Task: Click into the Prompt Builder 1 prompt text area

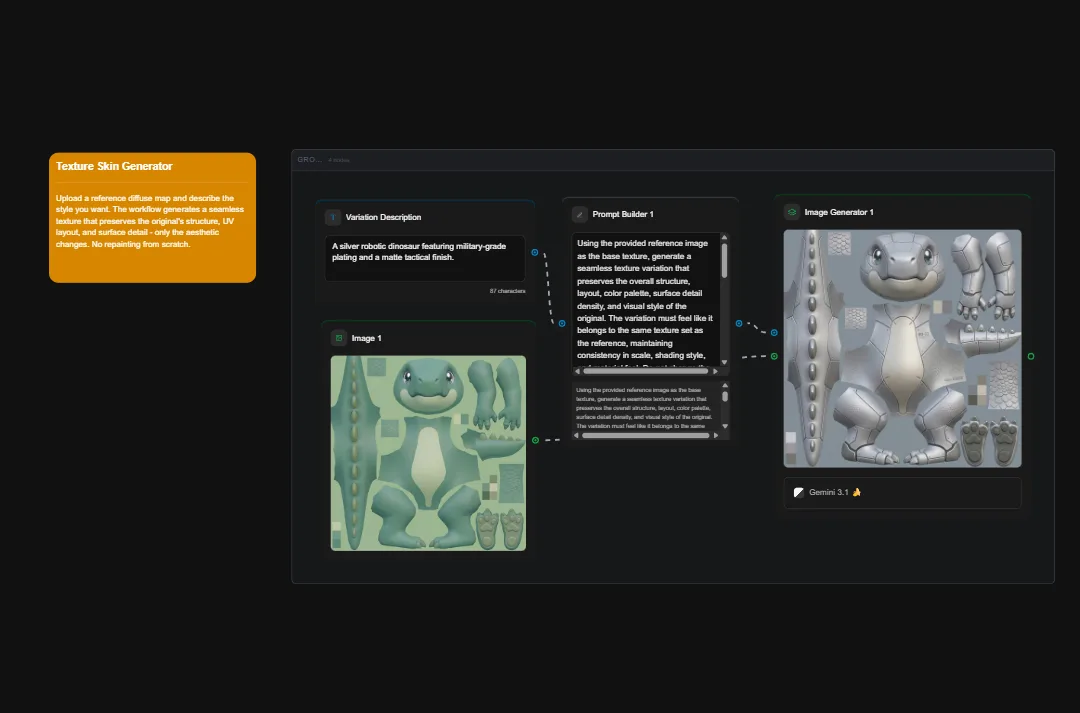Action: [x=645, y=299]
